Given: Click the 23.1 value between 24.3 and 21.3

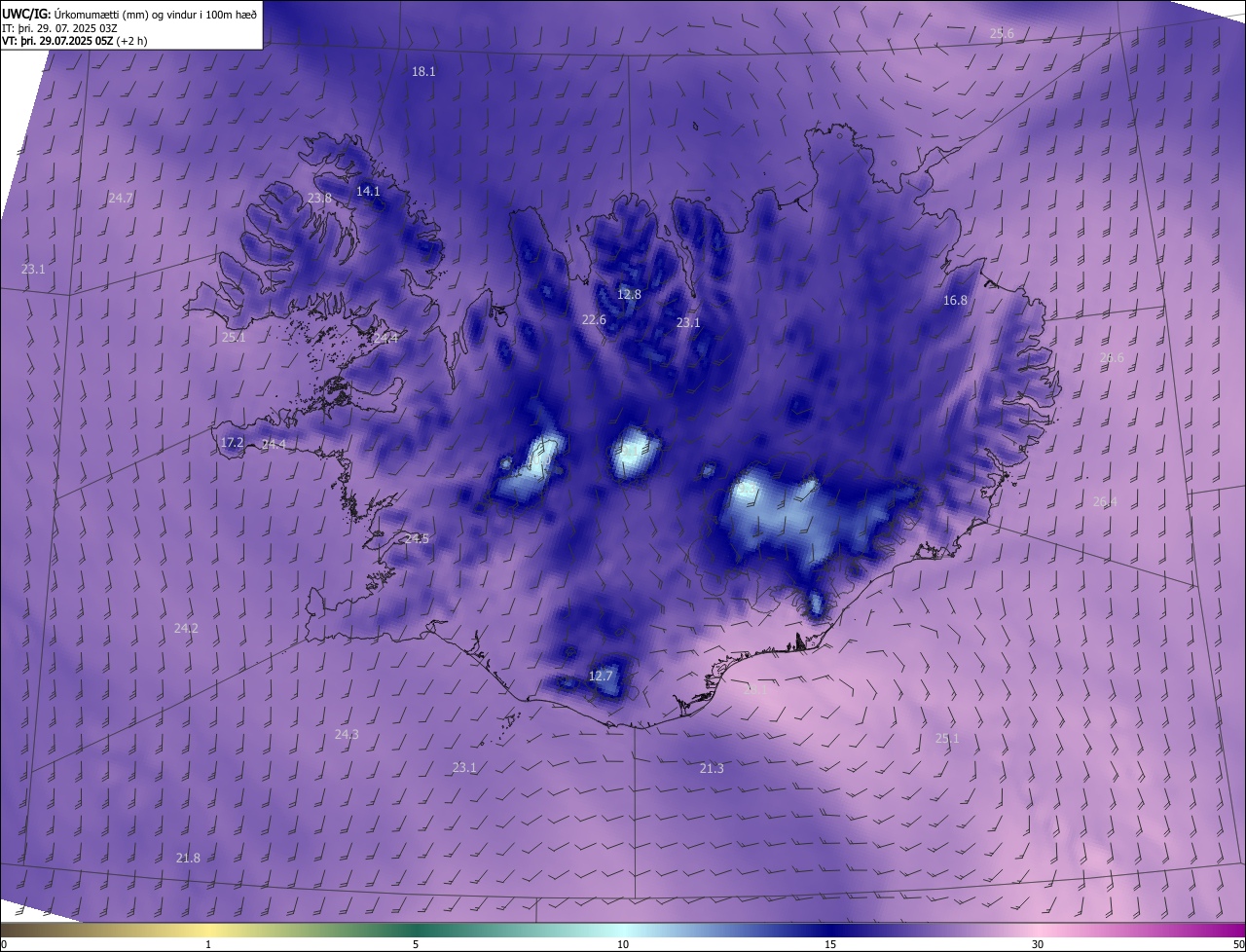Looking at the screenshot, I should coord(464,768).
